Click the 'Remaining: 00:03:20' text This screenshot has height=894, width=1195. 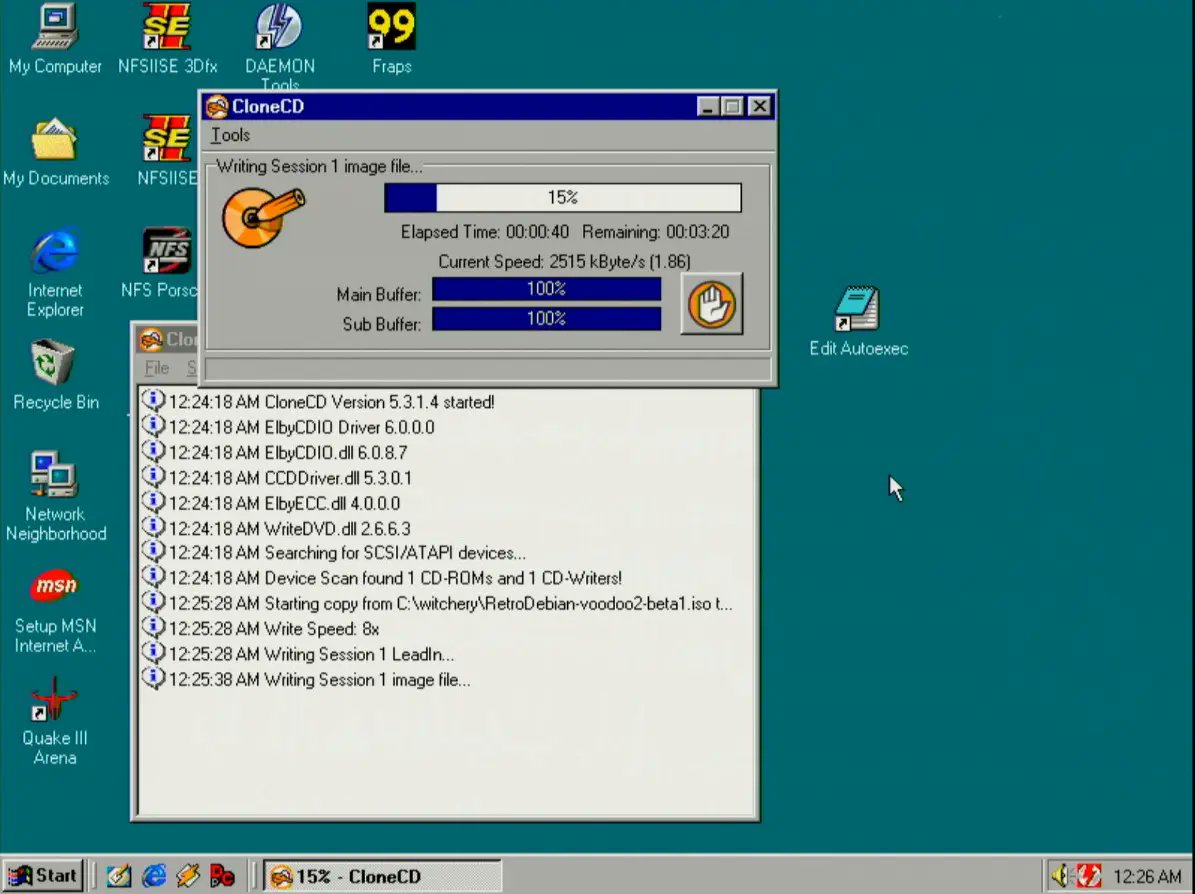pos(655,232)
